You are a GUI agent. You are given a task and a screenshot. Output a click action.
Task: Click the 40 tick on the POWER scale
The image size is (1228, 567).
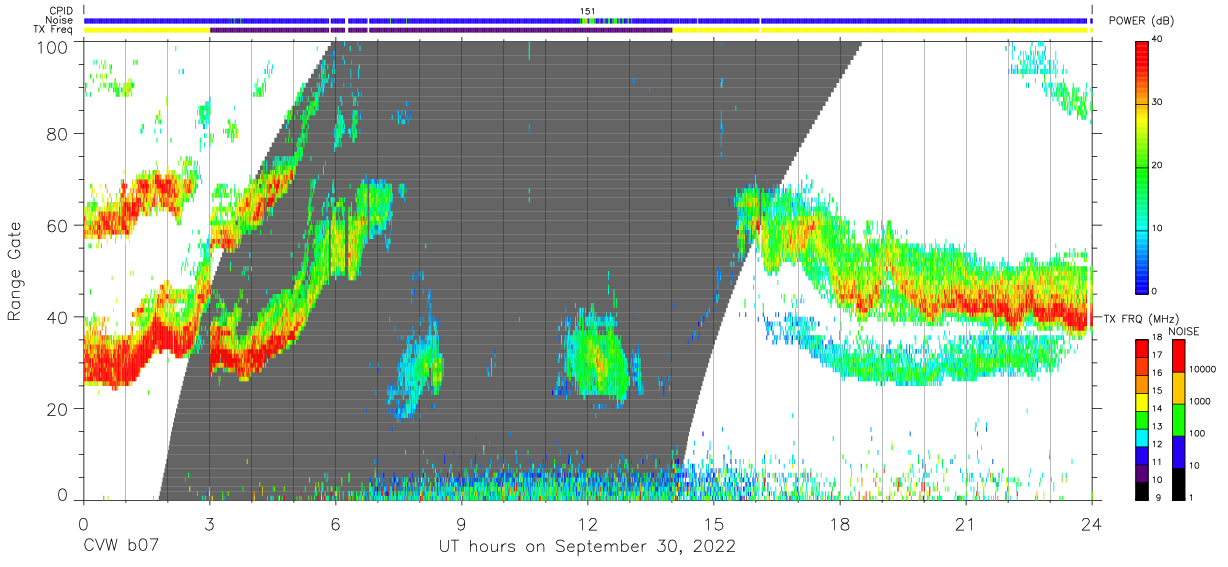[x=1157, y=40]
